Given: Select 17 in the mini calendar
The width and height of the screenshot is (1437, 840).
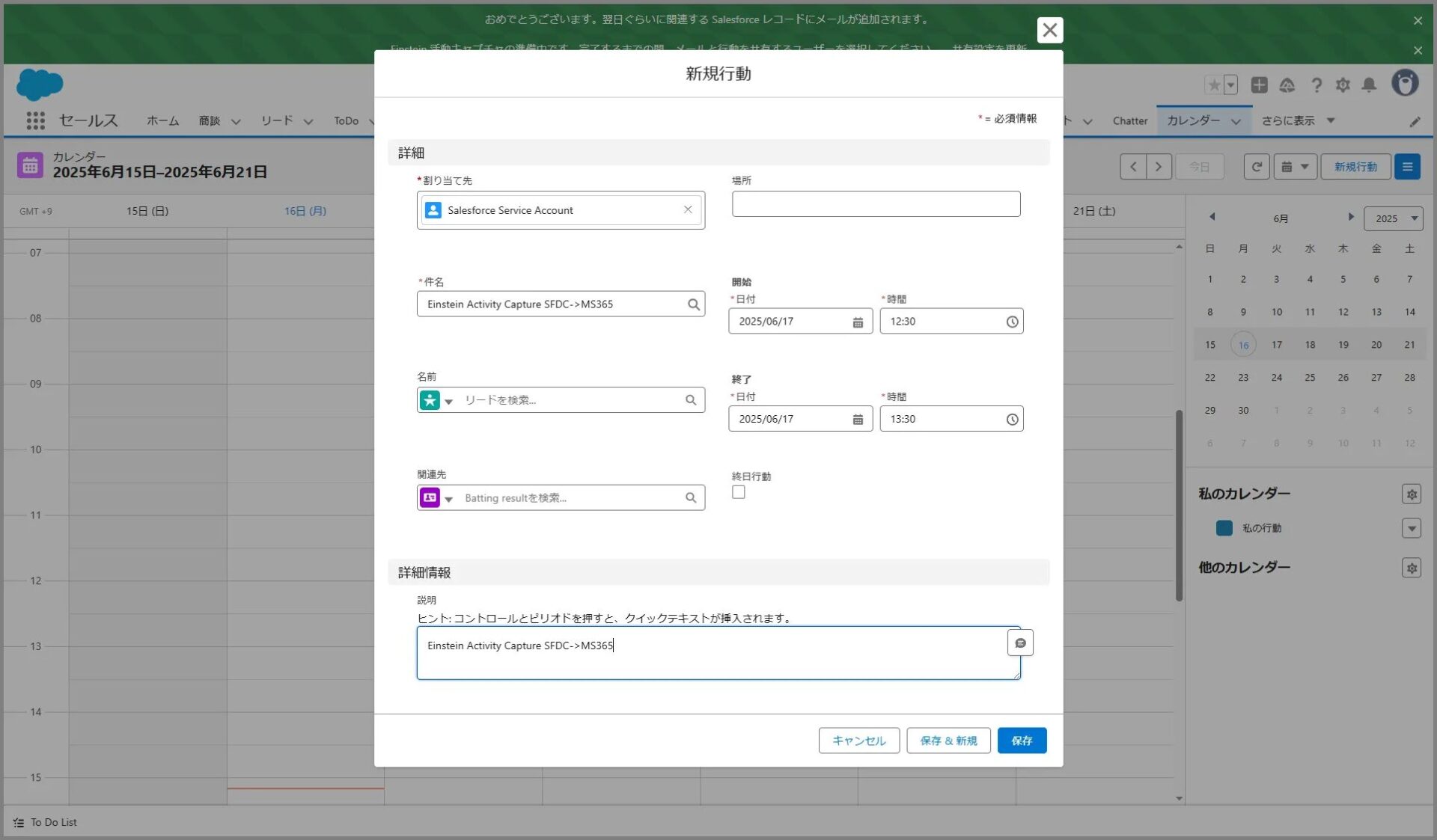Looking at the screenshot, I should pos(1276,345).
